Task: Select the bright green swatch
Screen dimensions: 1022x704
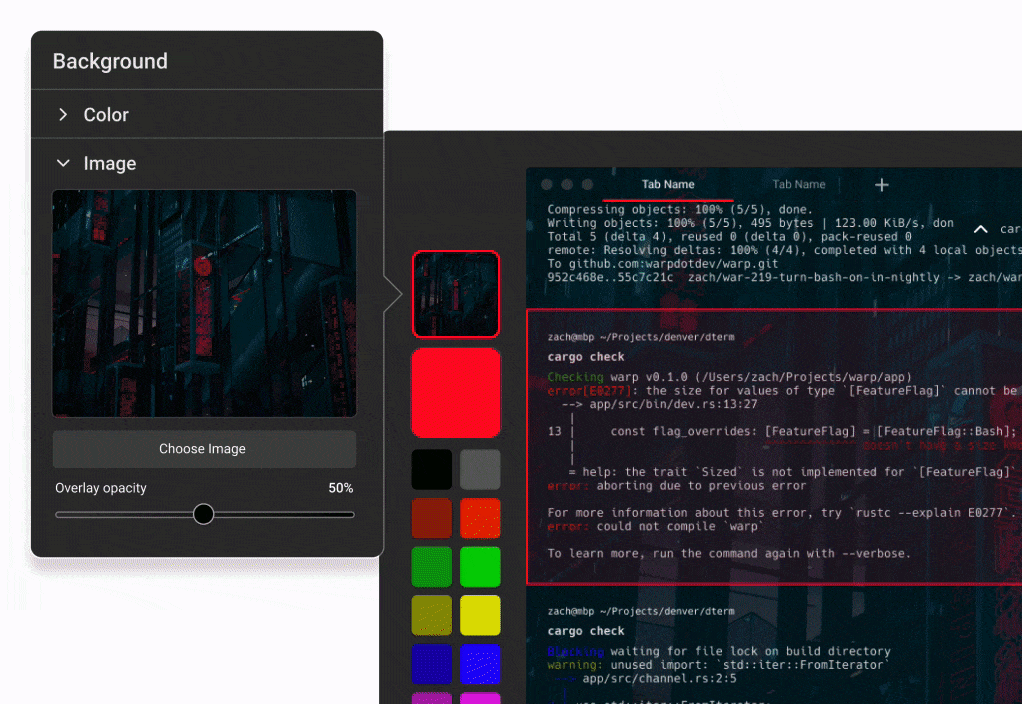Action: pos(480,567)
